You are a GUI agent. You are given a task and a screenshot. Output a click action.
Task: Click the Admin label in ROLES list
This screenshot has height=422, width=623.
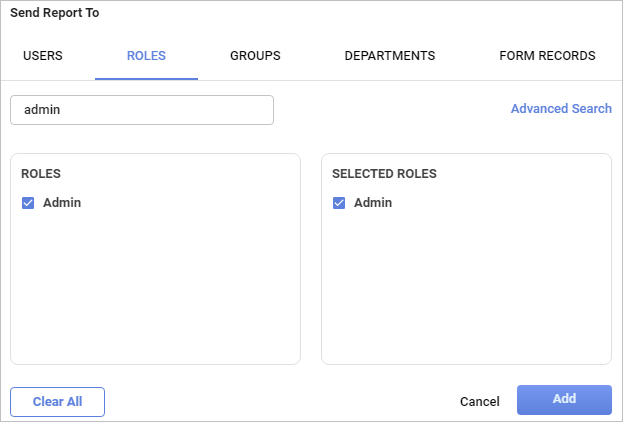pos(62,203)
